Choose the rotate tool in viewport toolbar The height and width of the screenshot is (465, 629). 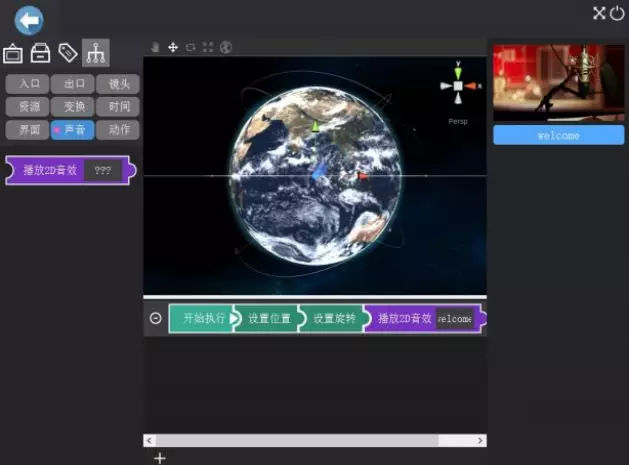coord(190,47)
